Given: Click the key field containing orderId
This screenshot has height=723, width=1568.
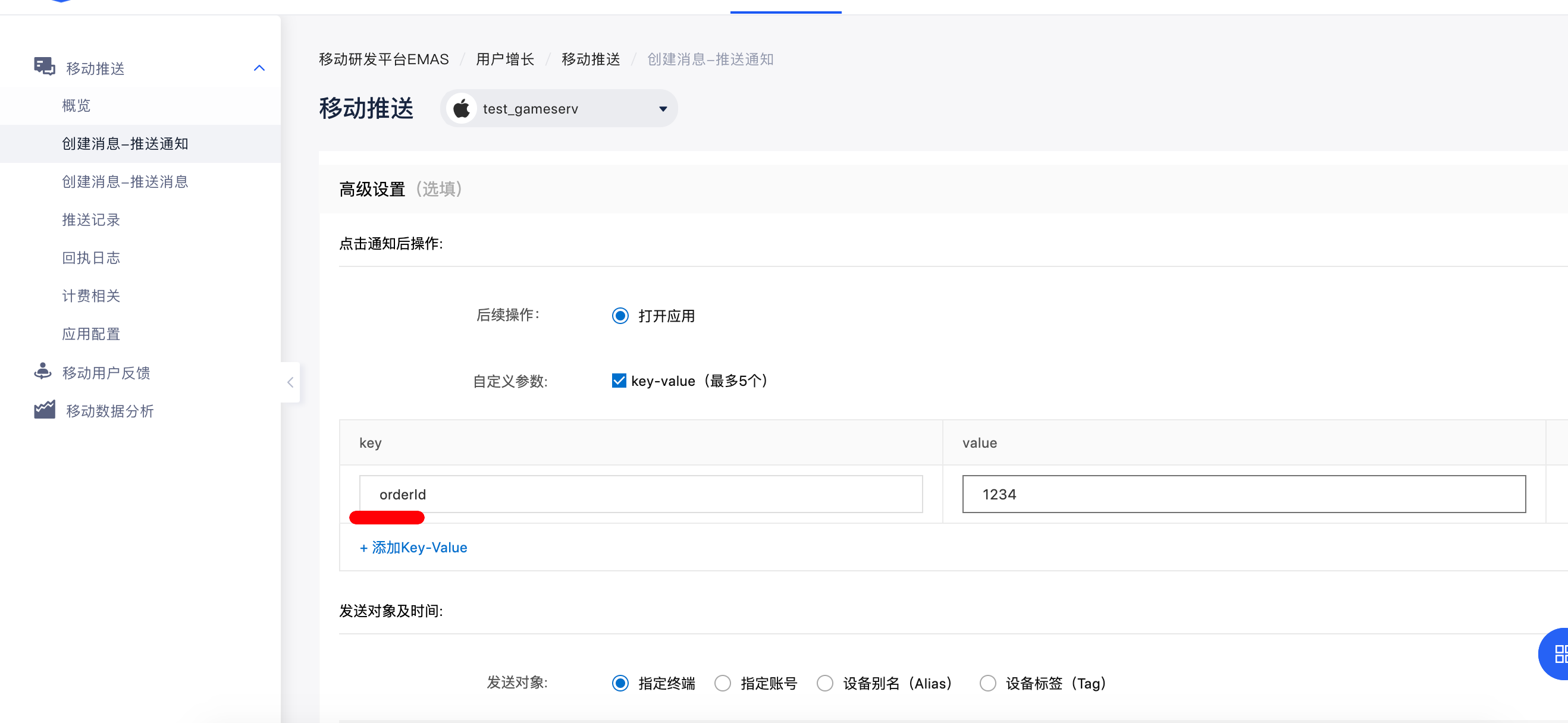Looking at the screenshot, I should coord(641,494).
